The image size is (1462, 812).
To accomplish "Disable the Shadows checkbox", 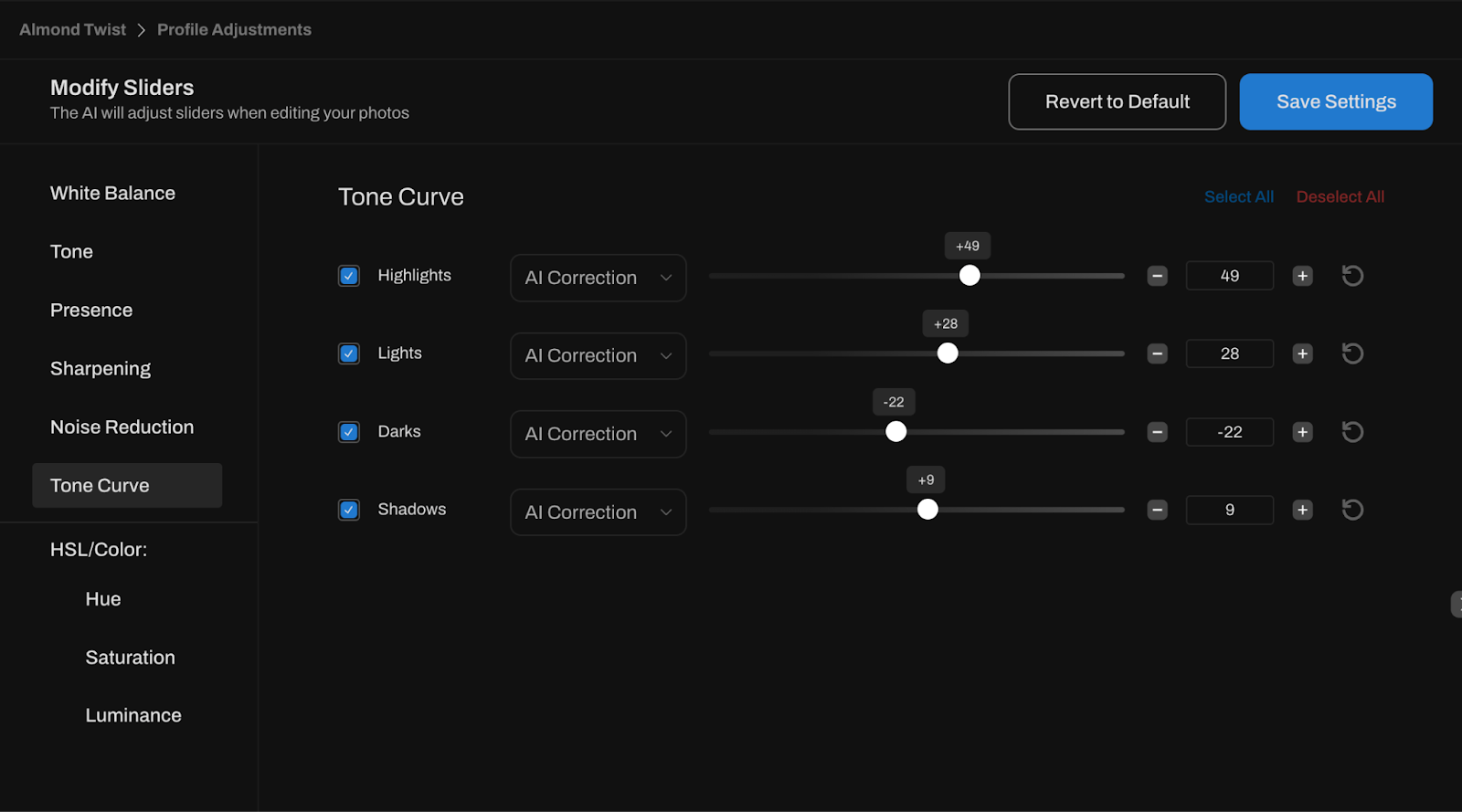I will [x=349, y=510].
